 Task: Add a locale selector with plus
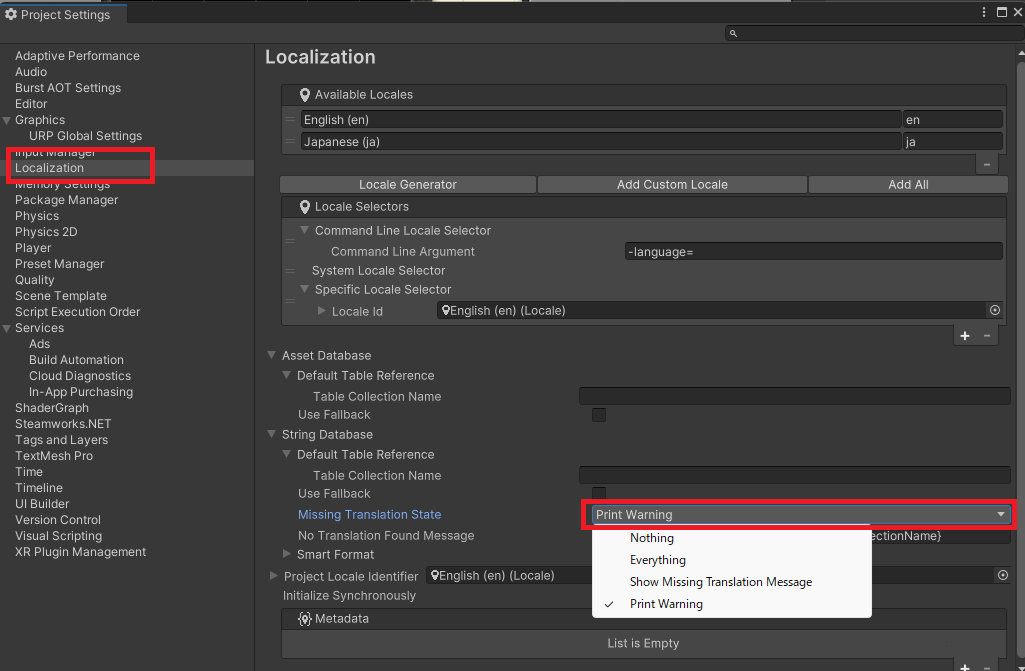965,336
